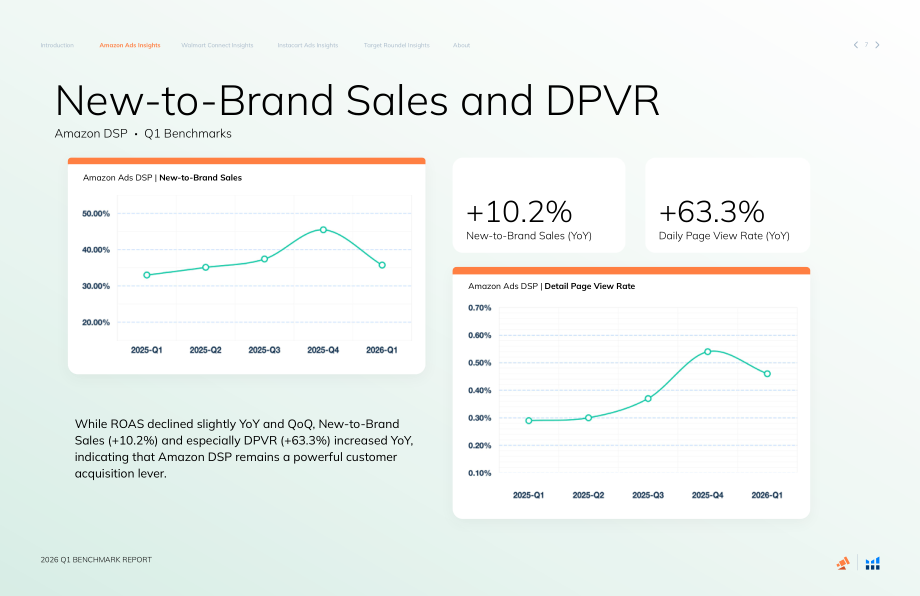
Task: Click the orange logo in footer
Action: click(x=843, y=563)
